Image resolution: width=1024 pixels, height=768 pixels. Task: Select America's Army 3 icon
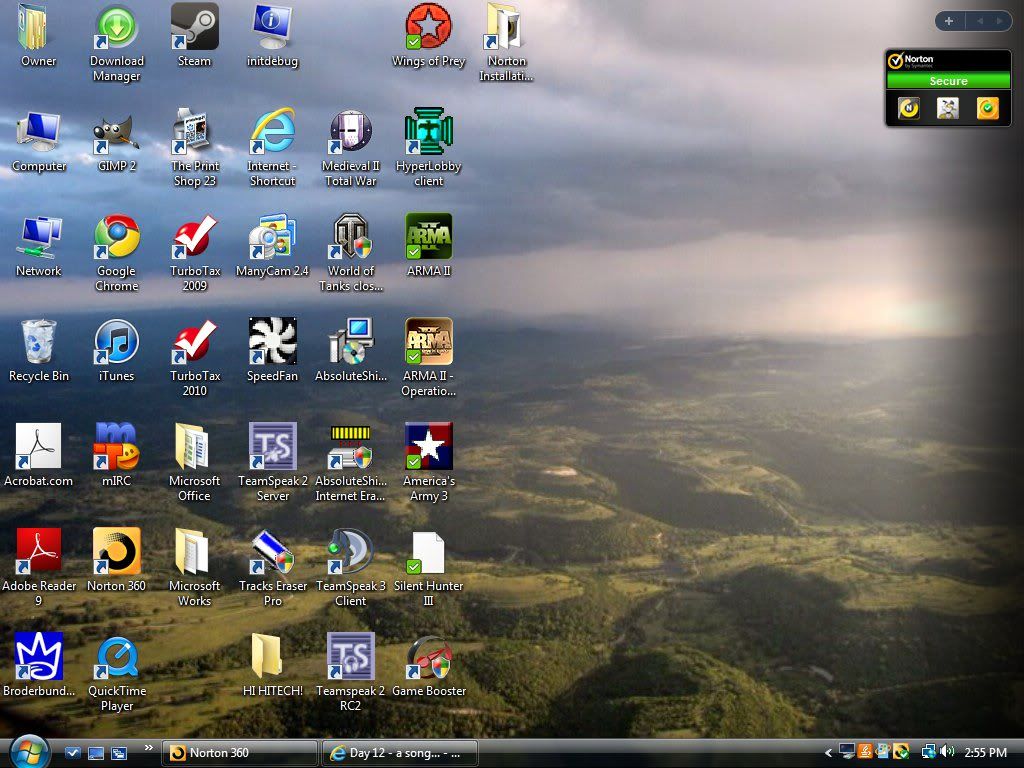click(x=428, y=446)
